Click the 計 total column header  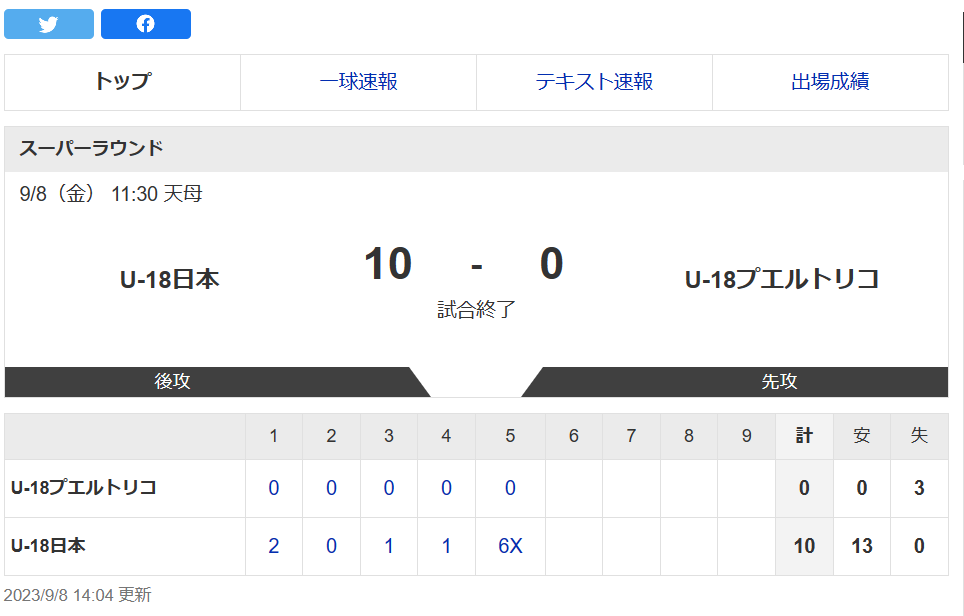pyautogui.click(x=804, y=436)
